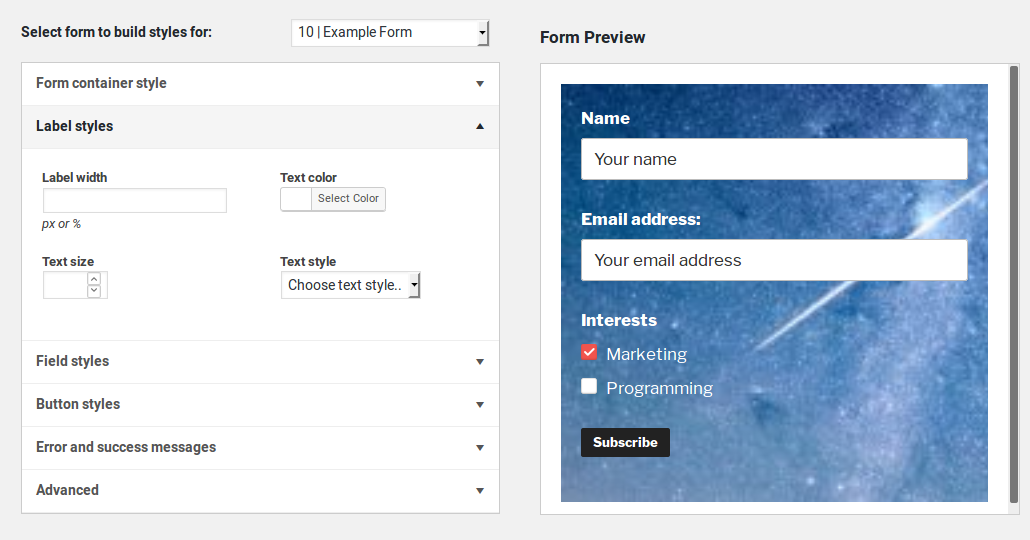Expand the Field styles section arrow
1030x540 pixels.
tap(480, 362)
